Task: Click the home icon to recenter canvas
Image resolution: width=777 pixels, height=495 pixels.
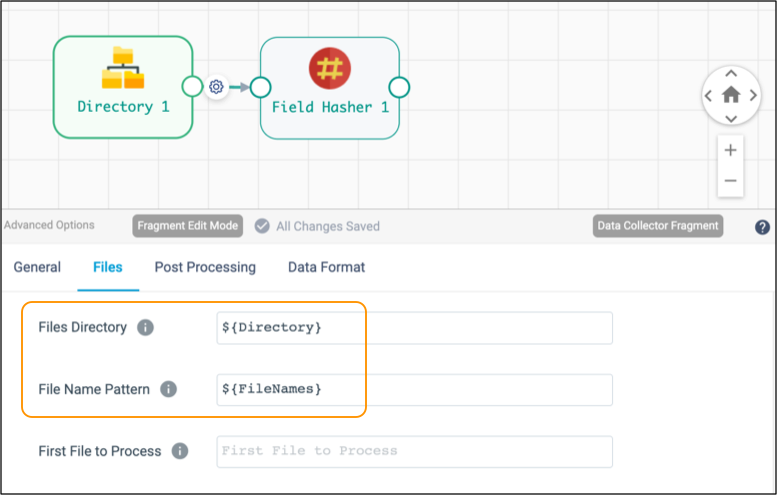Action: pyautogui.click(x=731, y=95)
